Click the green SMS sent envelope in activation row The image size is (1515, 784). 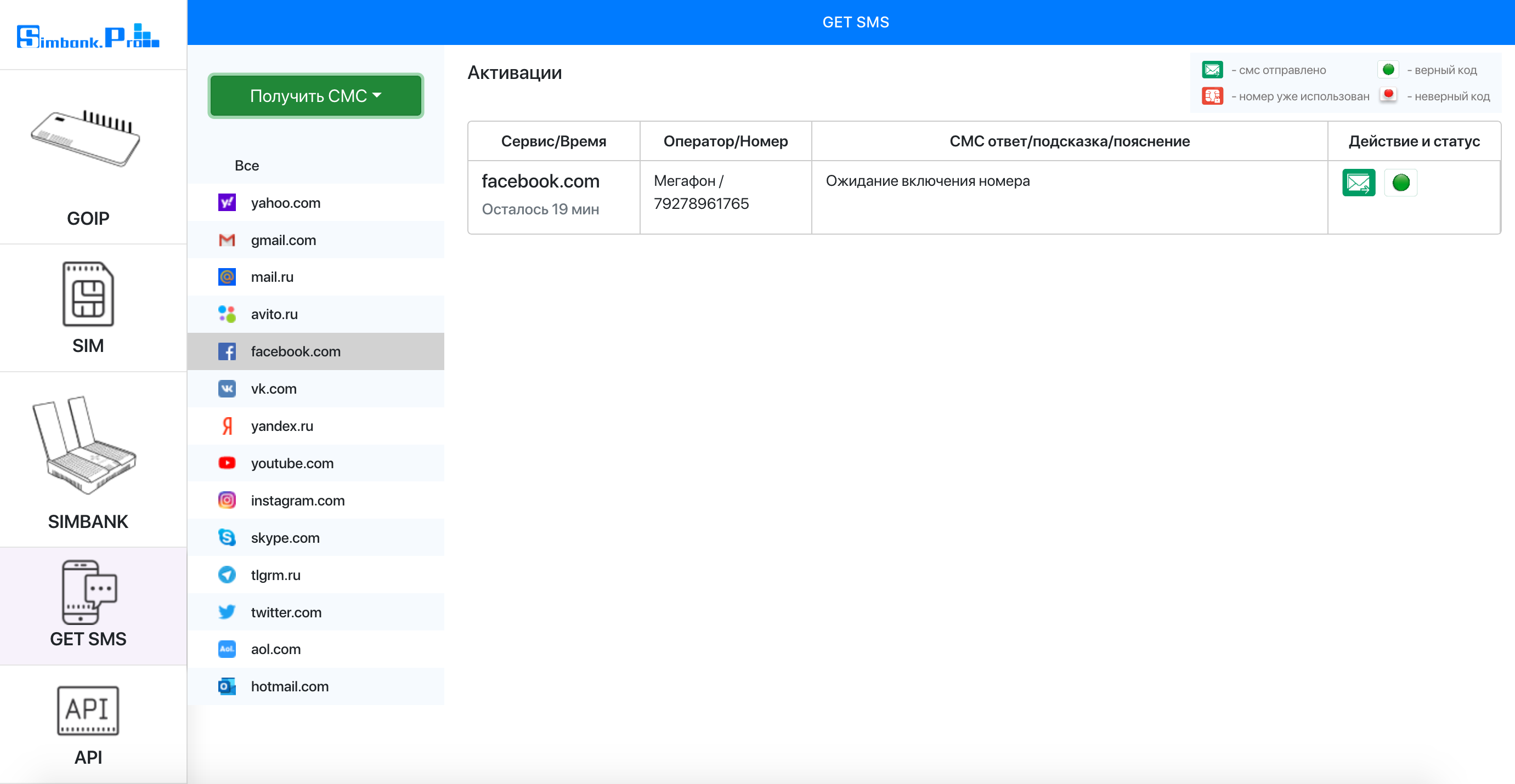coord(1358,183)
